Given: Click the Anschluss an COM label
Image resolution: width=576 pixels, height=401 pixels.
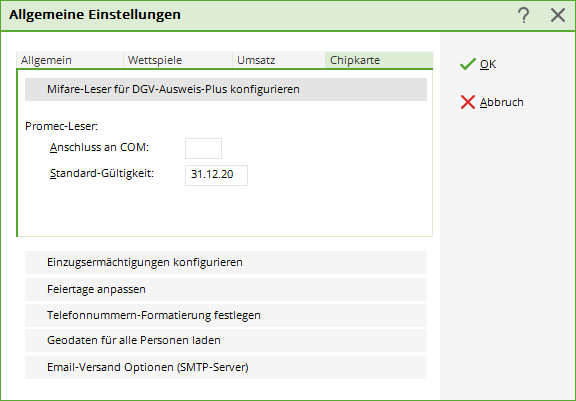Looking at the screenshot, I should [x=99, y=147].
